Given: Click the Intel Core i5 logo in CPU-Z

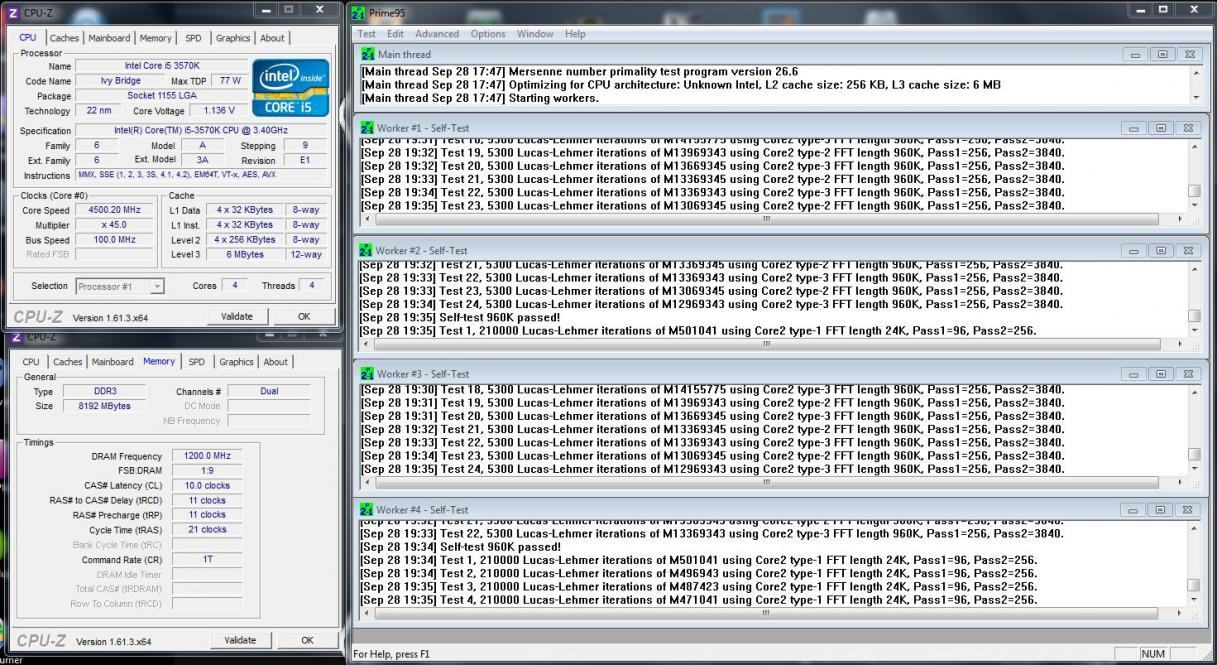Looking at the screenshot, I should click(x=292, y=89).
